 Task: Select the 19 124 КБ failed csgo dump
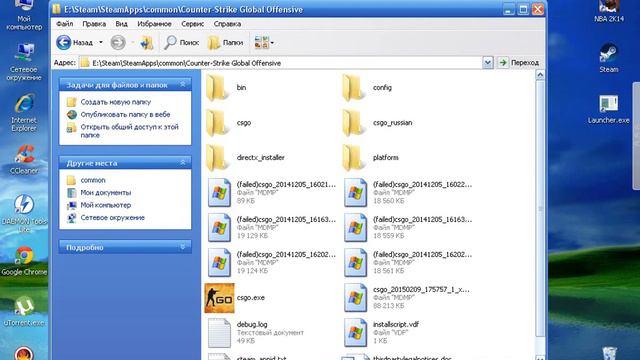[220, 263]
